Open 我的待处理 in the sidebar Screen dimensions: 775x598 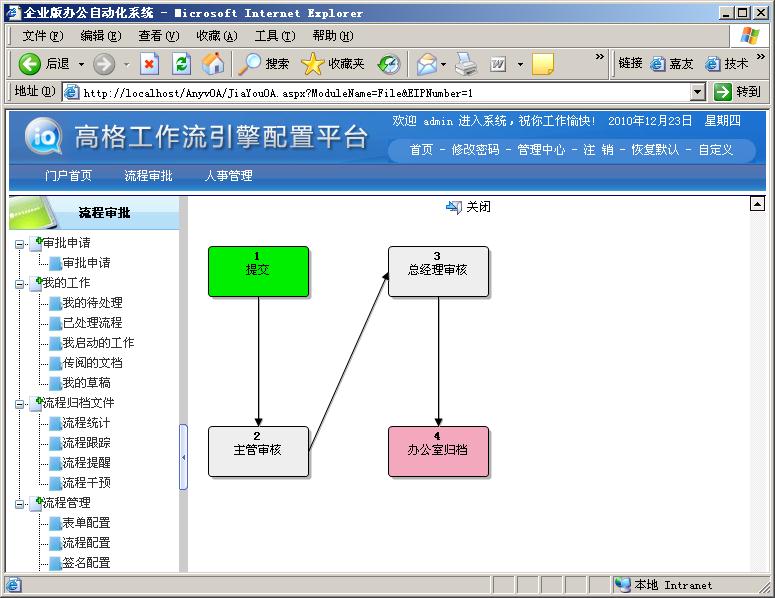click(92, 303)
